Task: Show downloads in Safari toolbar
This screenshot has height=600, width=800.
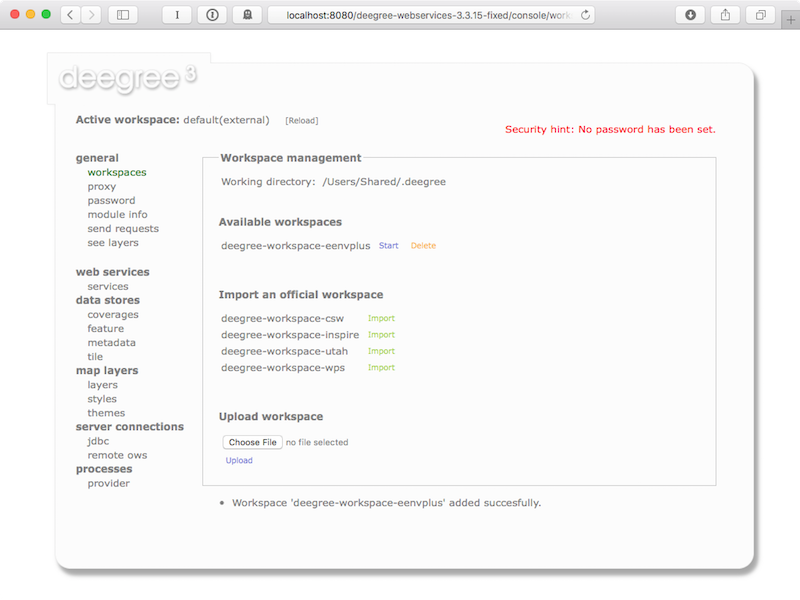Action: (690, 15)
